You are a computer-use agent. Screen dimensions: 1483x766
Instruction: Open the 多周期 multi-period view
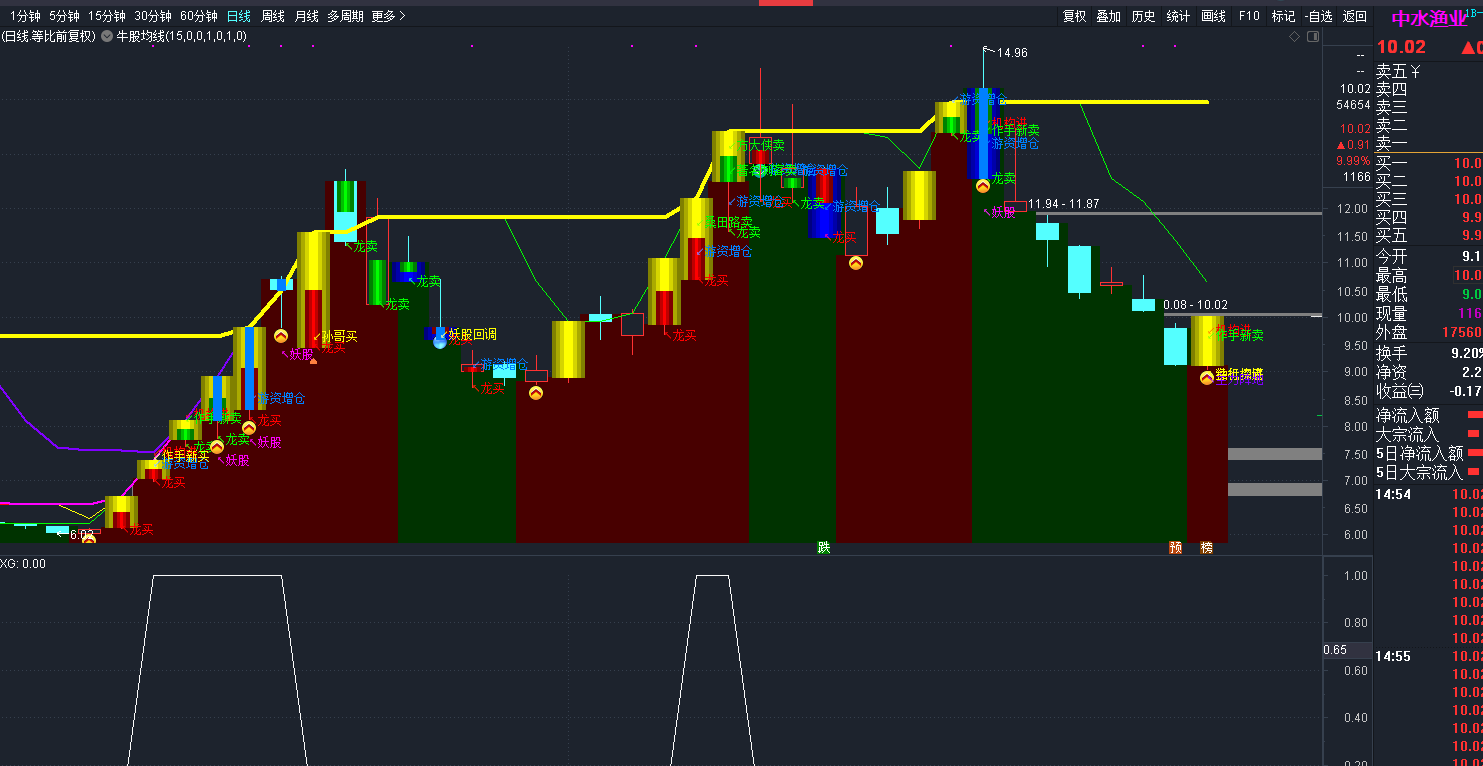coord(345,16)
